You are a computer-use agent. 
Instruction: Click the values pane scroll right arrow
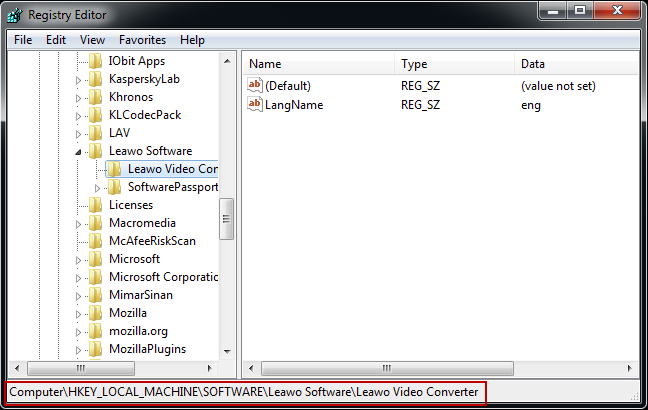(629, 368)
